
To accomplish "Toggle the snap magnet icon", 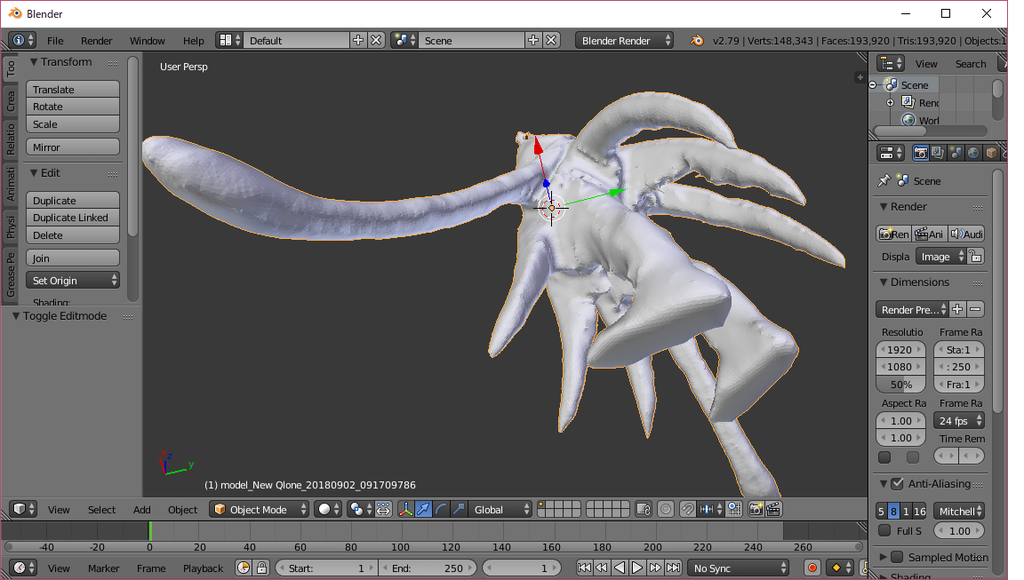I will (688, 509).
